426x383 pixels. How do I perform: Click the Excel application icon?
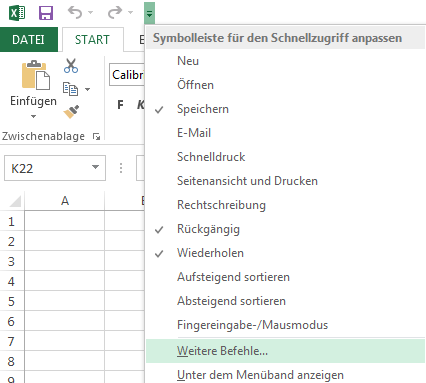click(x=17, y=13)
